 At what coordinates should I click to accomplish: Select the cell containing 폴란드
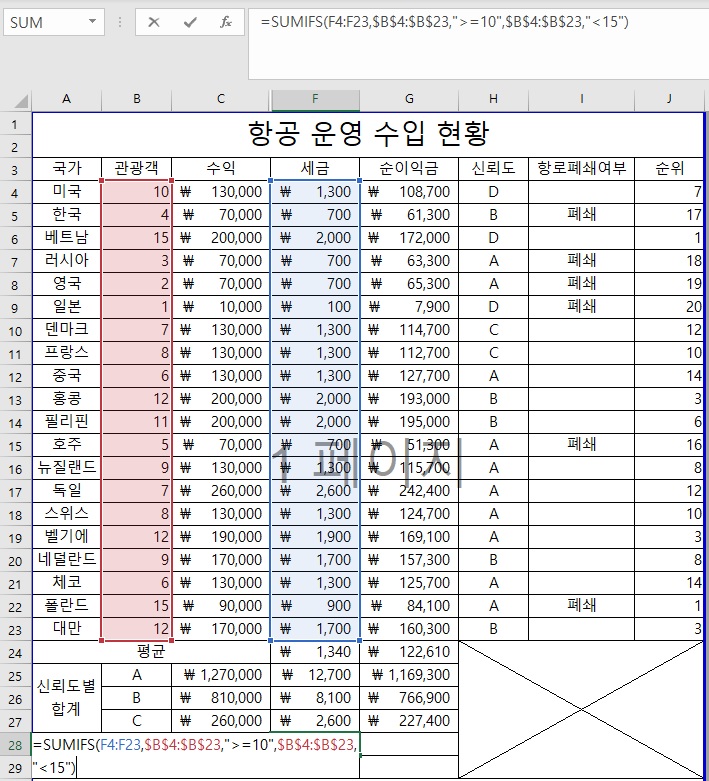tap(67, 606)
